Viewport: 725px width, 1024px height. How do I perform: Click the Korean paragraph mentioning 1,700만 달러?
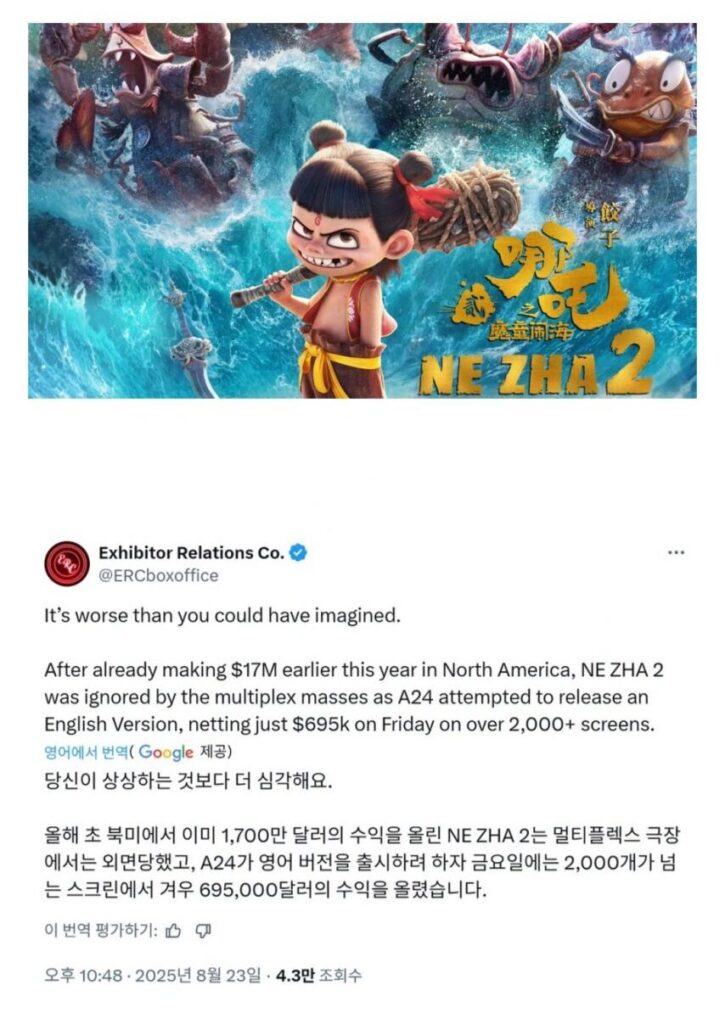(361, 862)
